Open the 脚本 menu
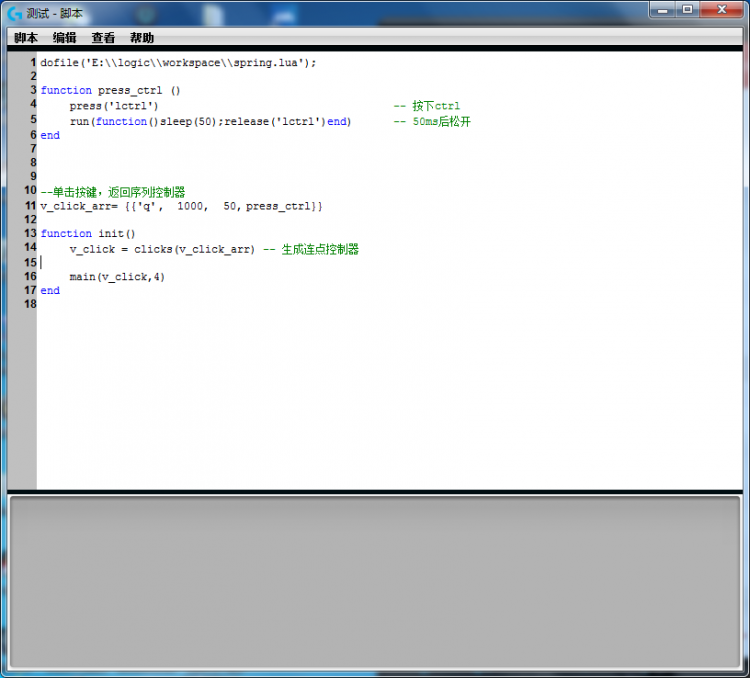The width and height of the screenshot is (750, 678). point(26,38)
